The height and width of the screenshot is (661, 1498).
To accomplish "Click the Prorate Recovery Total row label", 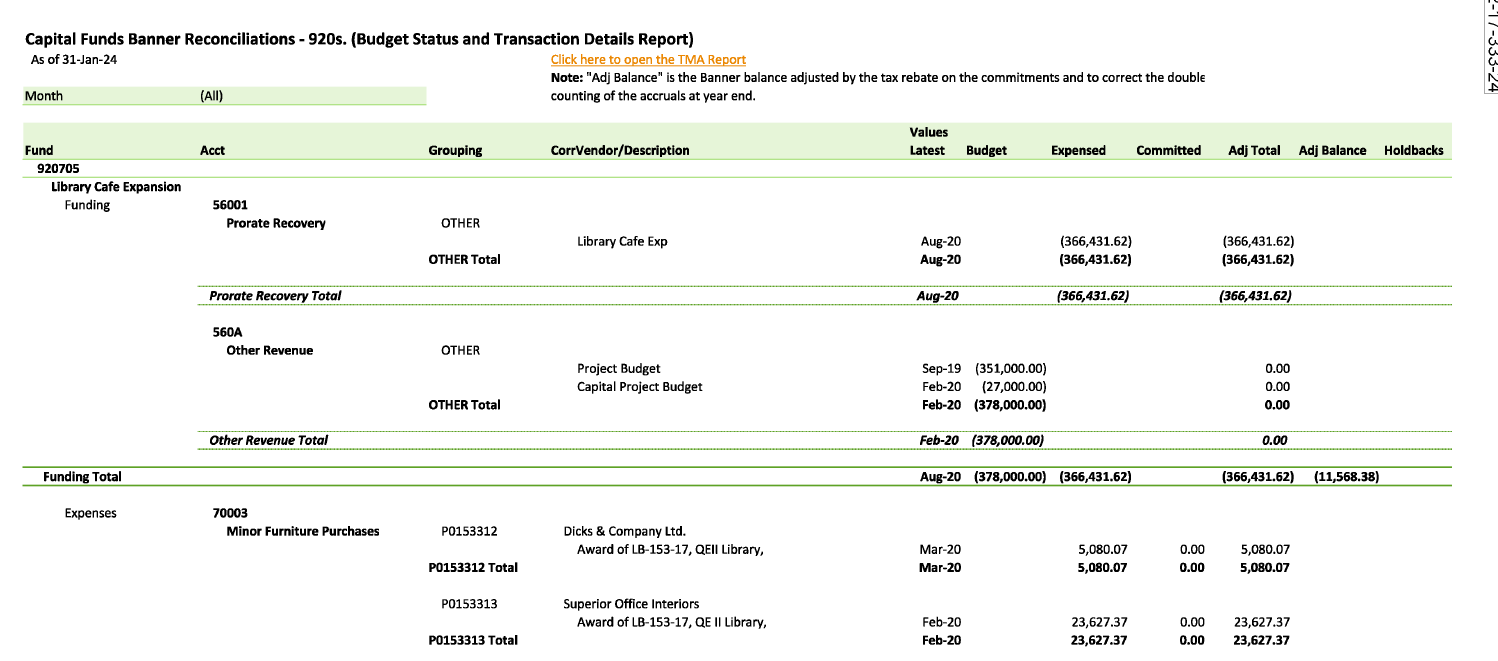I will 275,296.
